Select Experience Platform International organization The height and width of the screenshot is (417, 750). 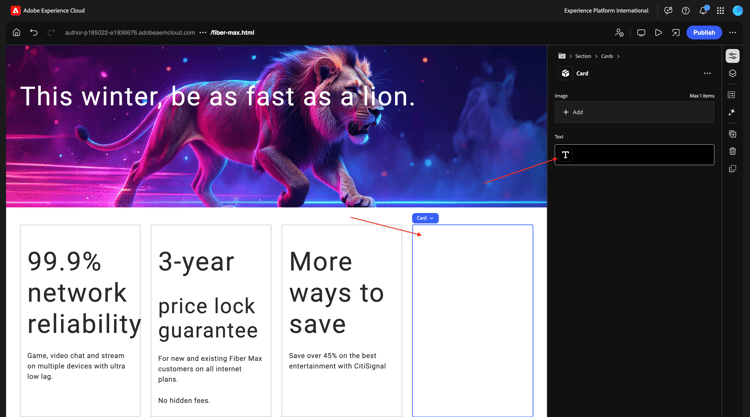coord(606,11)
